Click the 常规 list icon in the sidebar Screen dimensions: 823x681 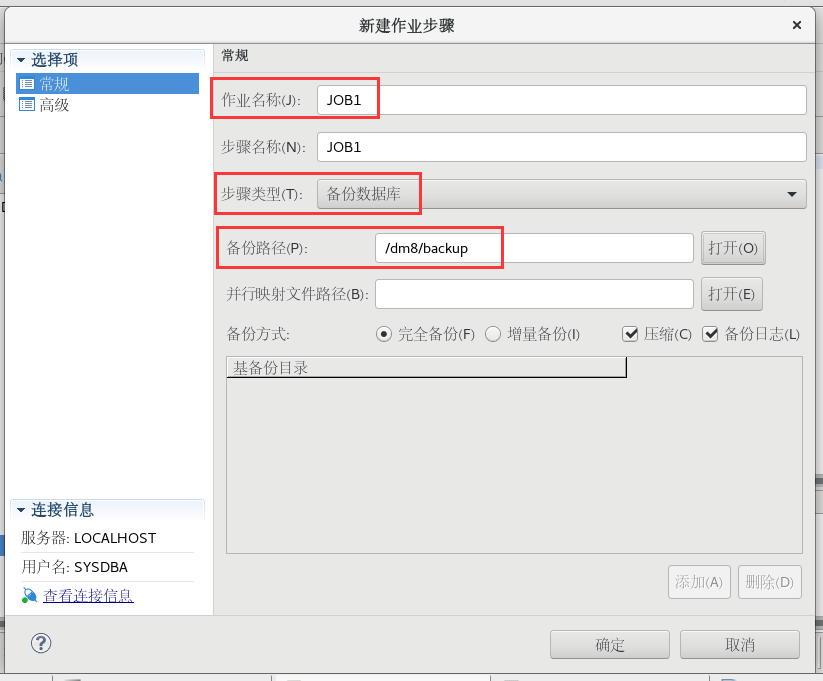[x=27, y=83]
